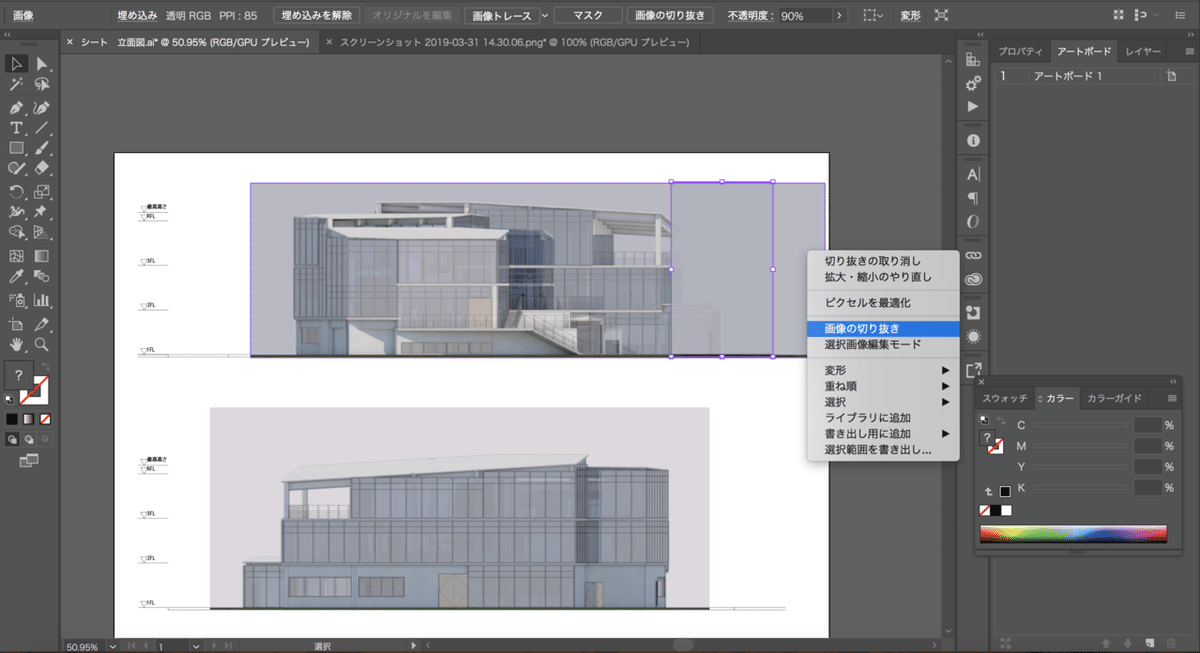Select the Selection tool (black arrow)
This screenshot has width=1200, height=653.
point(17,64)
